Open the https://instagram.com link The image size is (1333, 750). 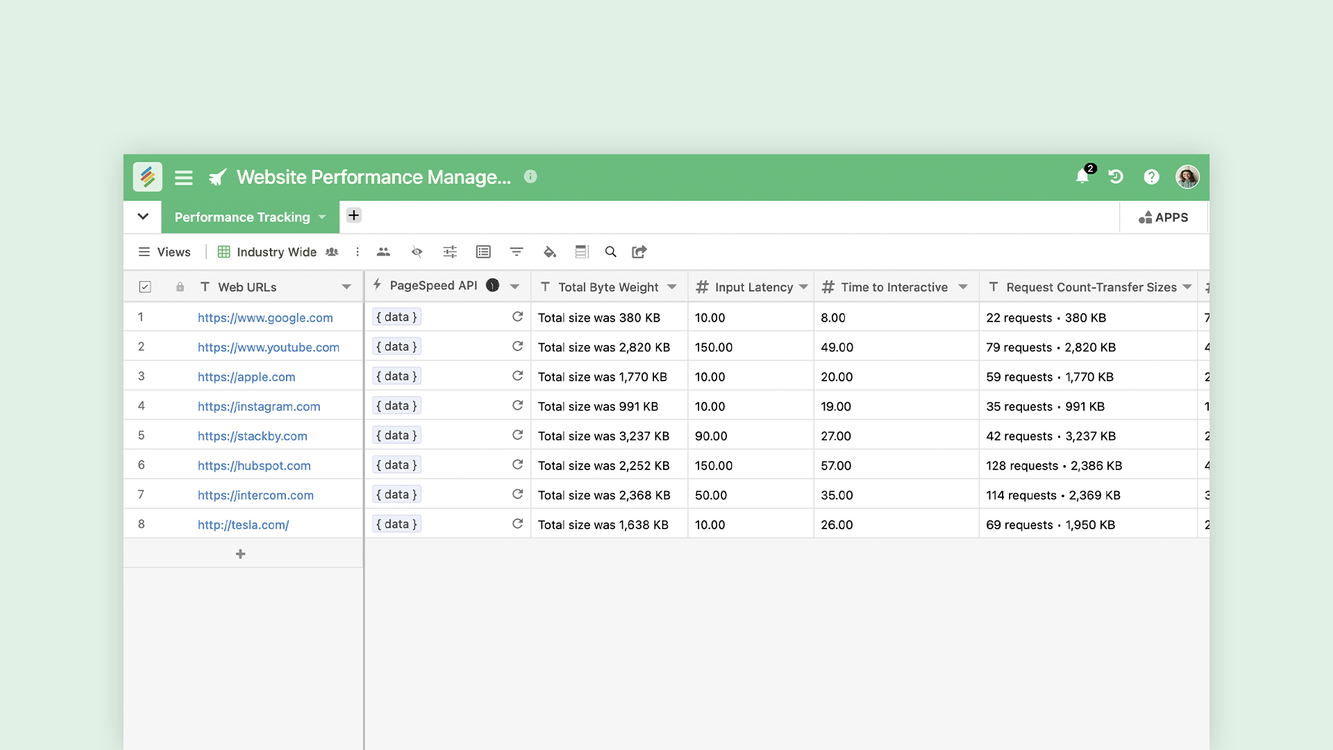coord(259,406)
